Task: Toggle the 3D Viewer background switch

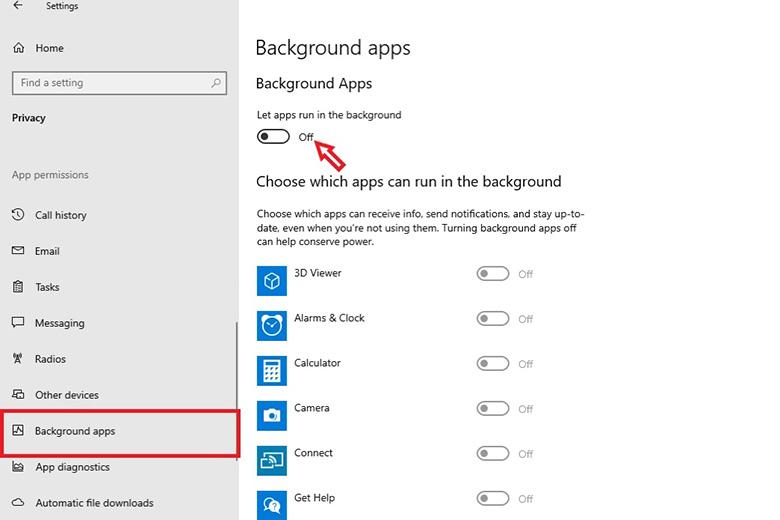Action: pos(492,274)
